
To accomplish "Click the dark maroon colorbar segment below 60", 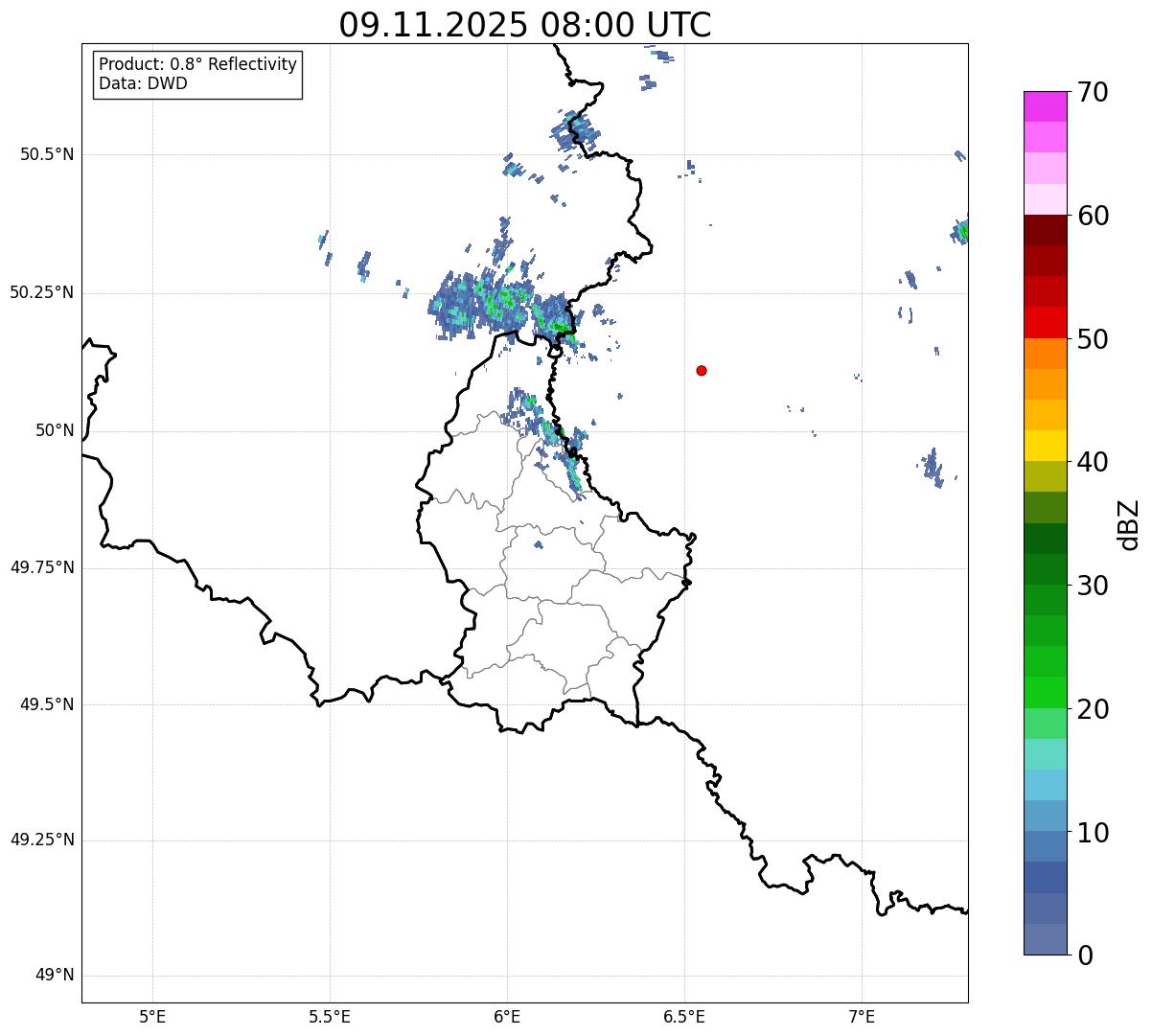I will click(1045, 230).
